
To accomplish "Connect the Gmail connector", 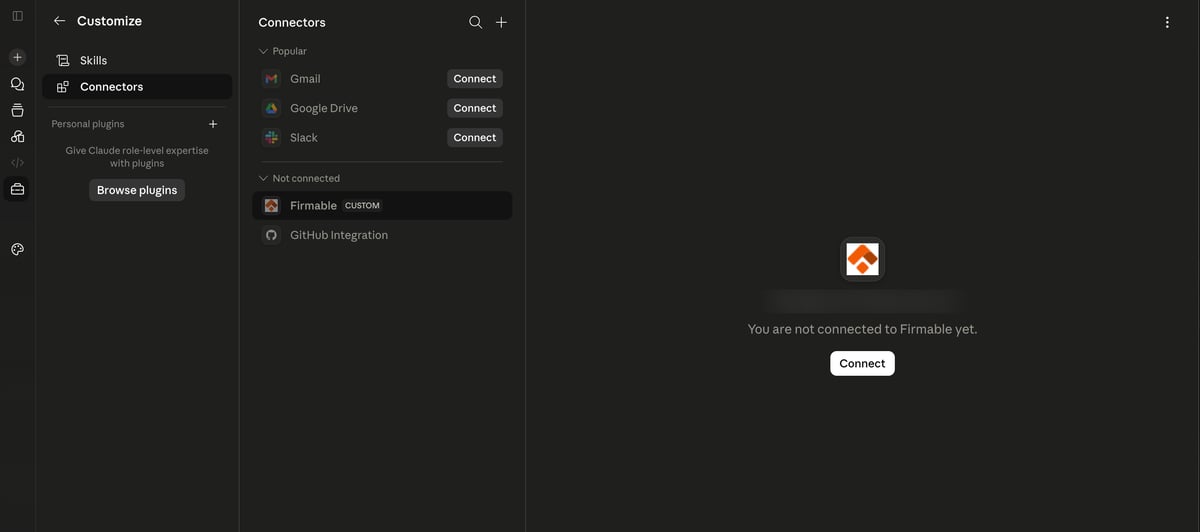I will point(474,79).
